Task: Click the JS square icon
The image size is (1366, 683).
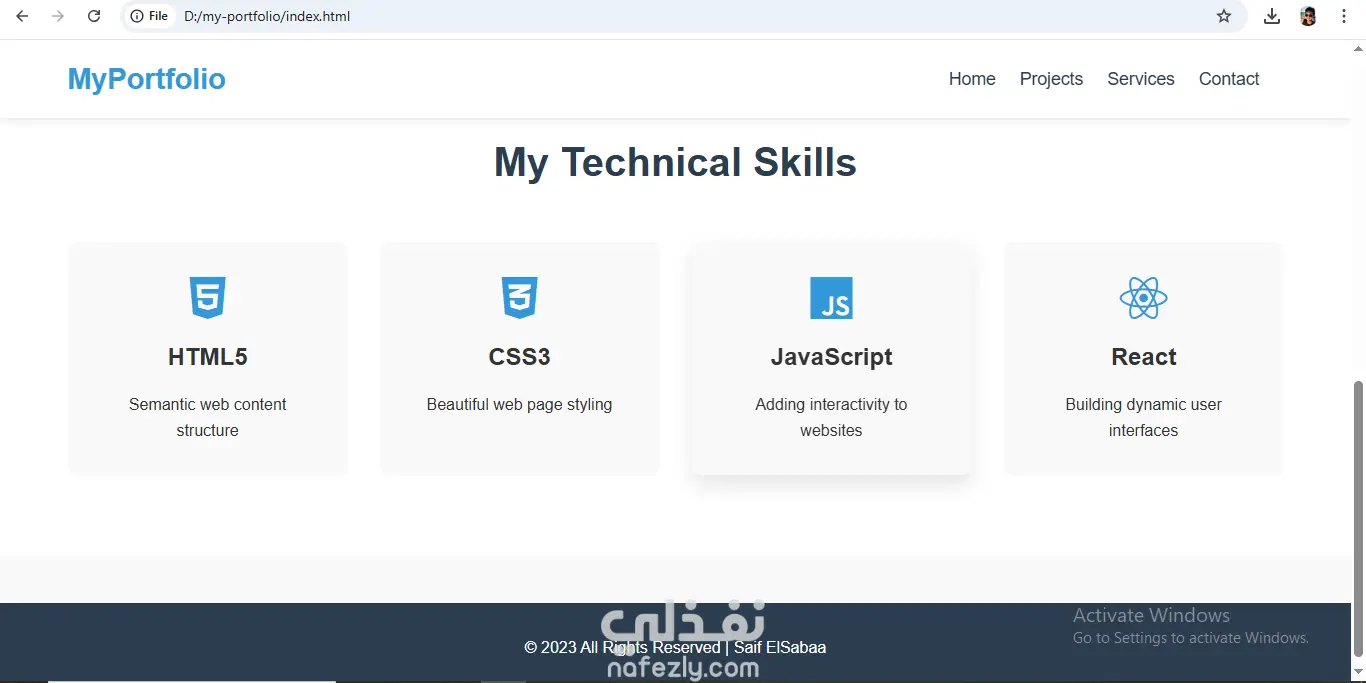Action: click(x=831, y=298)
